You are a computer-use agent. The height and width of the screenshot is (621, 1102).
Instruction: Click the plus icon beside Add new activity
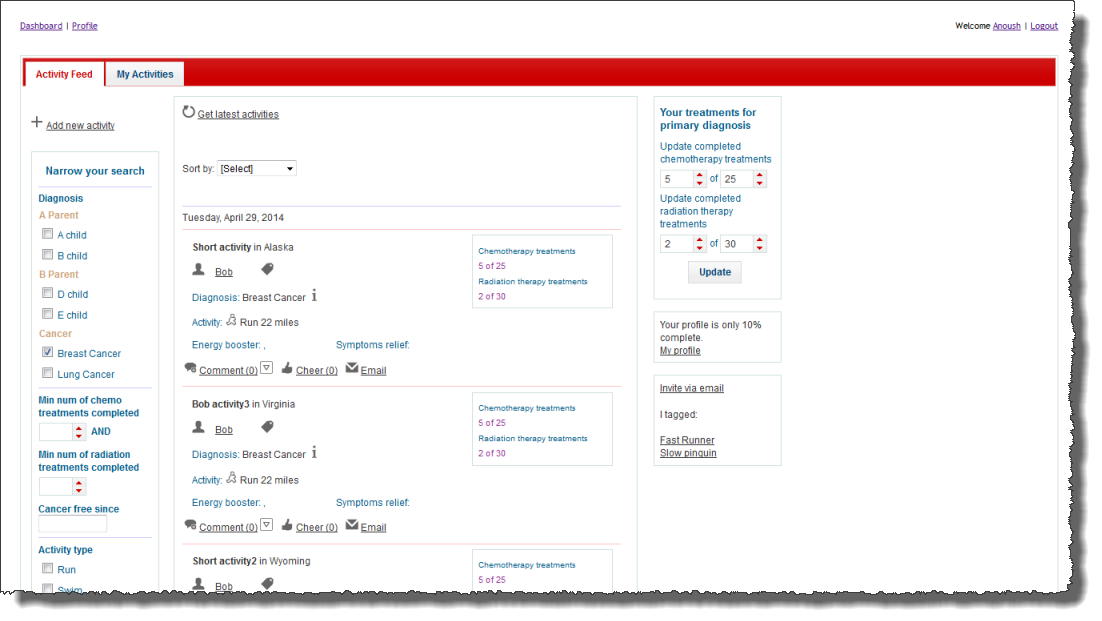(37, 122)
